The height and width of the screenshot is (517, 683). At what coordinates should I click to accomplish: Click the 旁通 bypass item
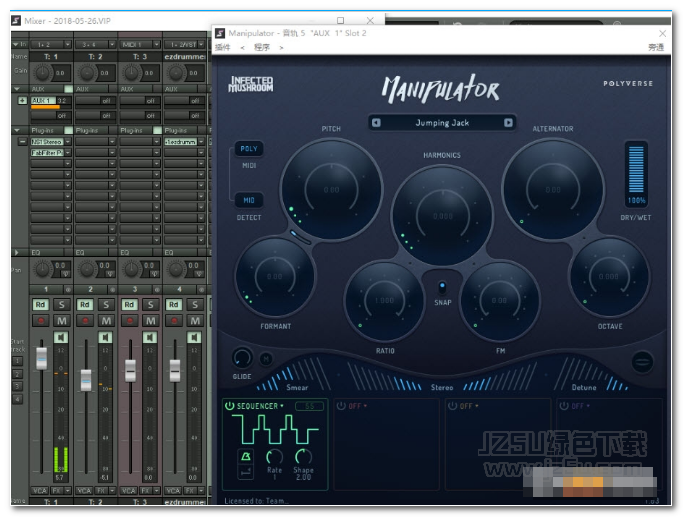tap(656, 47)
